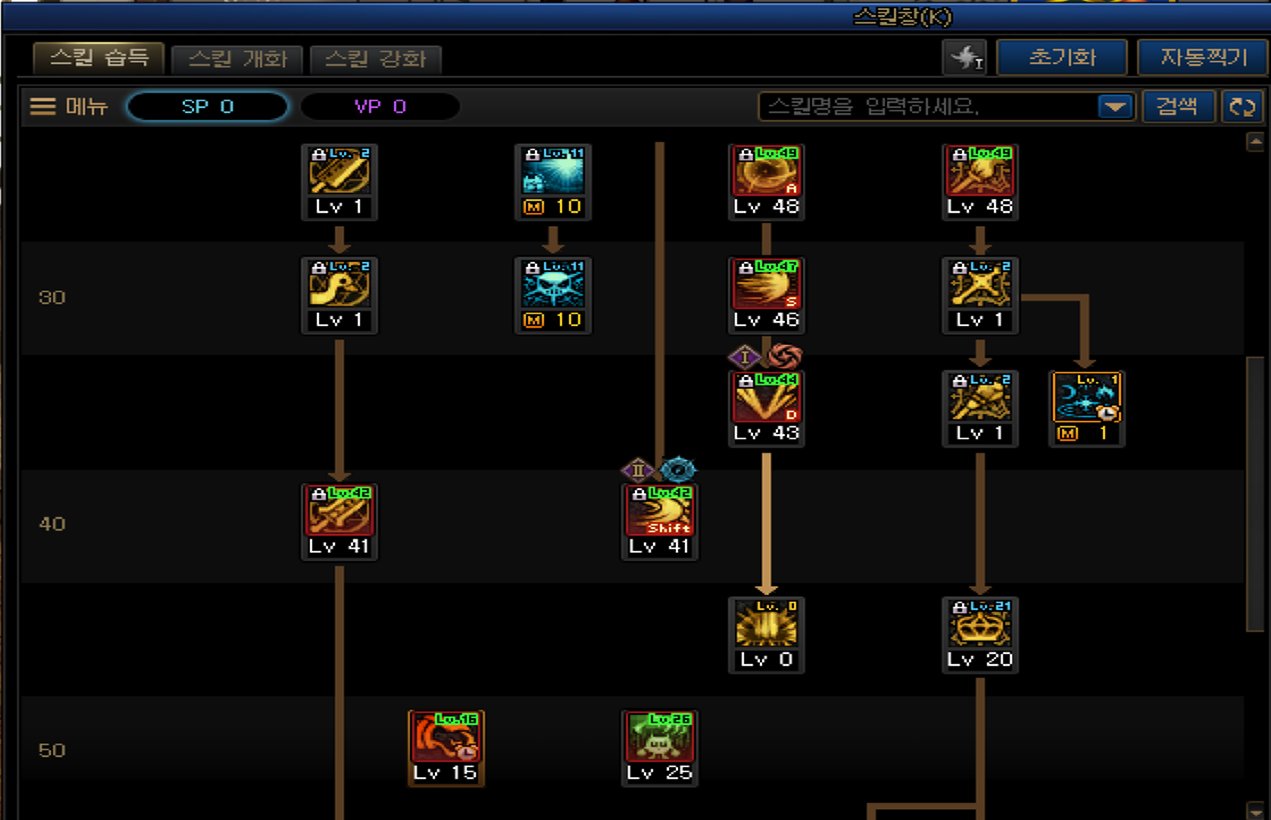Click the 초기화 reset button
This screenshot has width=1271, height=820.
click(1062, 58)
